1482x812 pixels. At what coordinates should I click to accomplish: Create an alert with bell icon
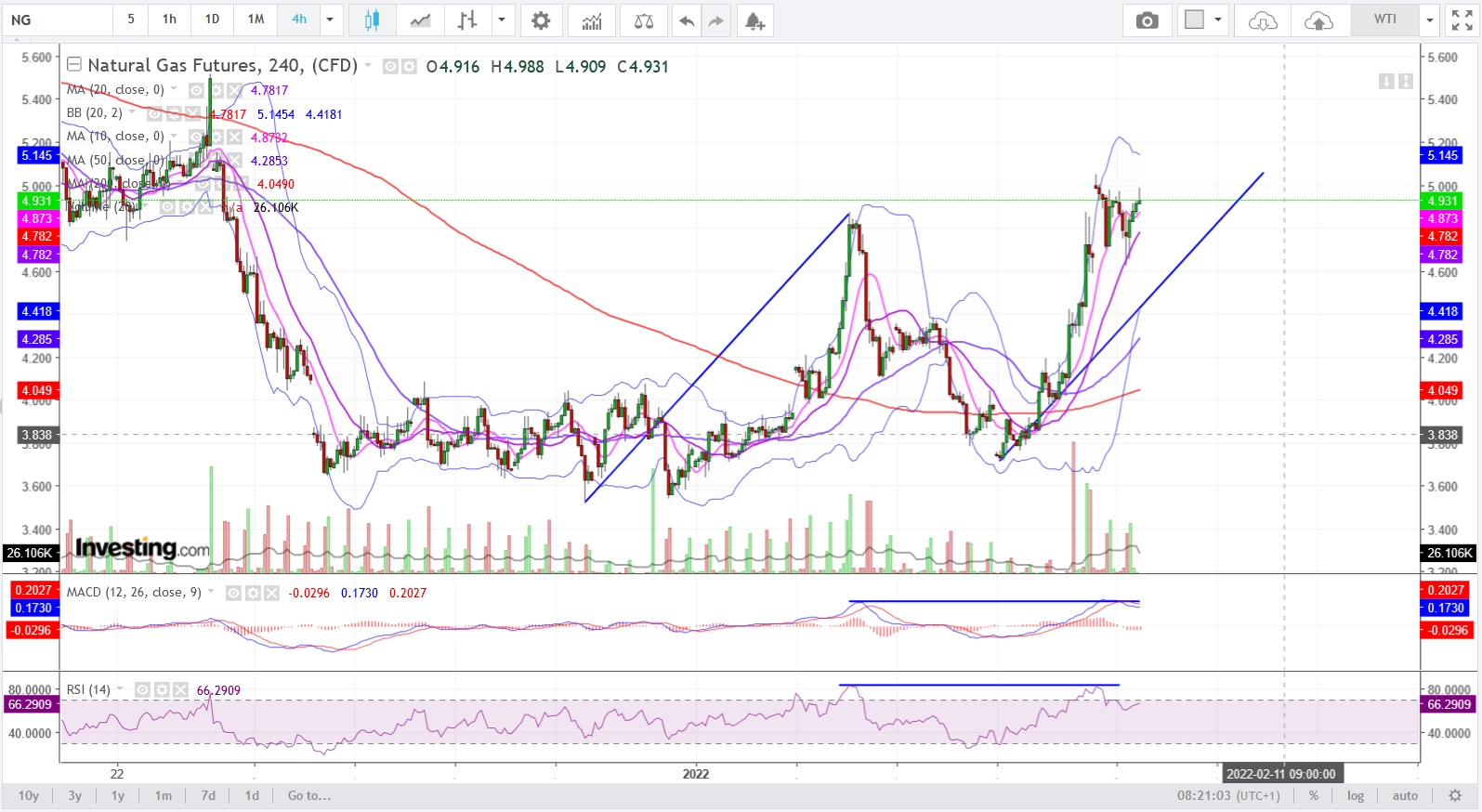pyautogui.click(x=754, y=20)
